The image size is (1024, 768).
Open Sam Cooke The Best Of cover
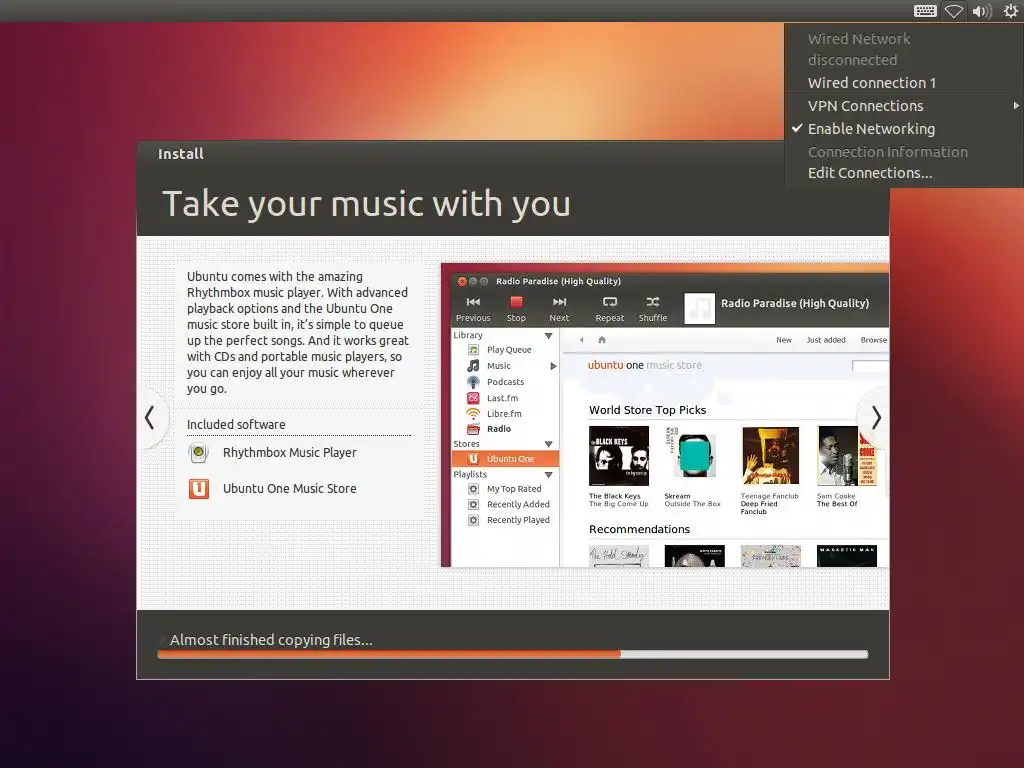[x=846, y=456]
